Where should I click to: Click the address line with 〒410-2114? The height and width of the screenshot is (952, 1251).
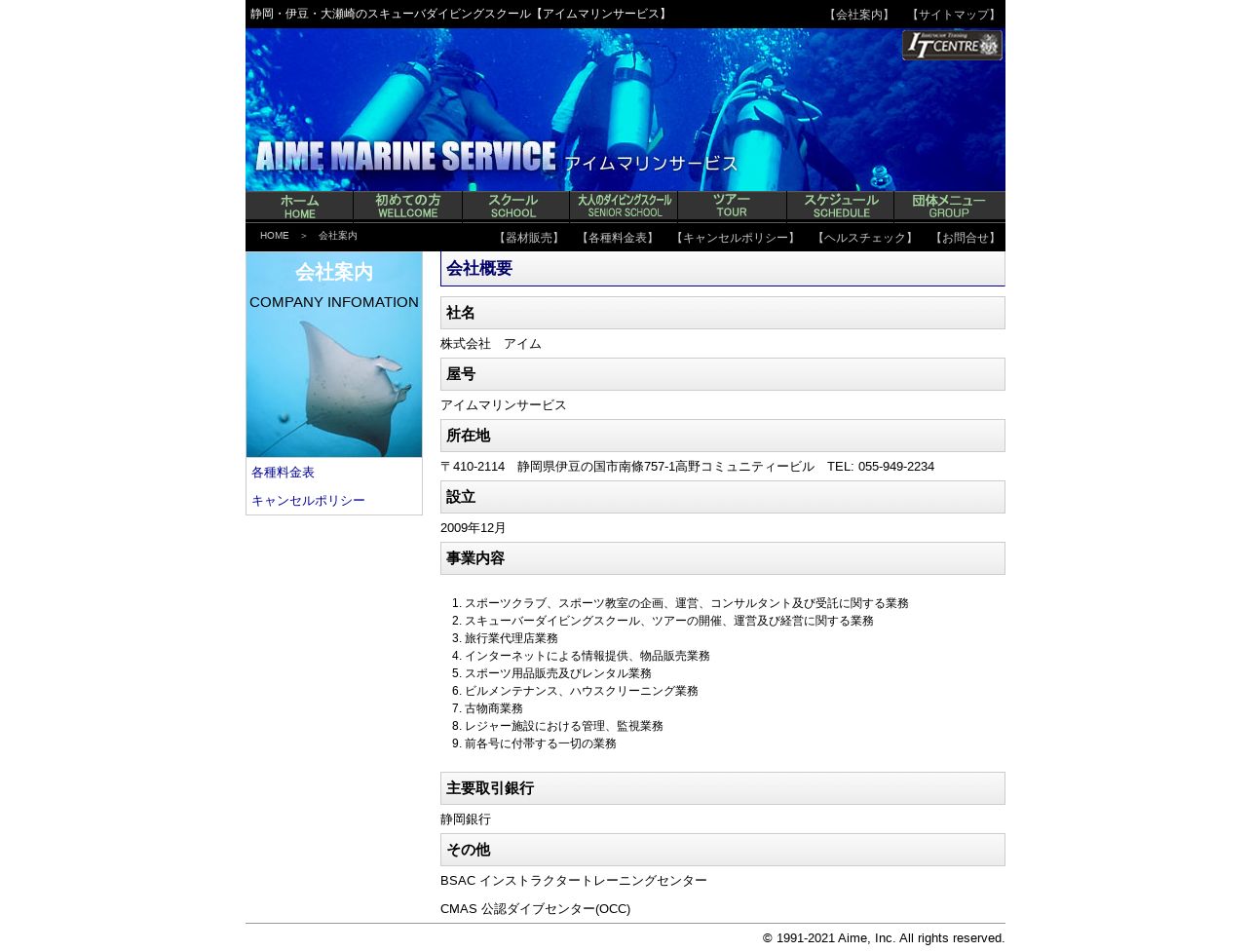(x=687, y=467)
